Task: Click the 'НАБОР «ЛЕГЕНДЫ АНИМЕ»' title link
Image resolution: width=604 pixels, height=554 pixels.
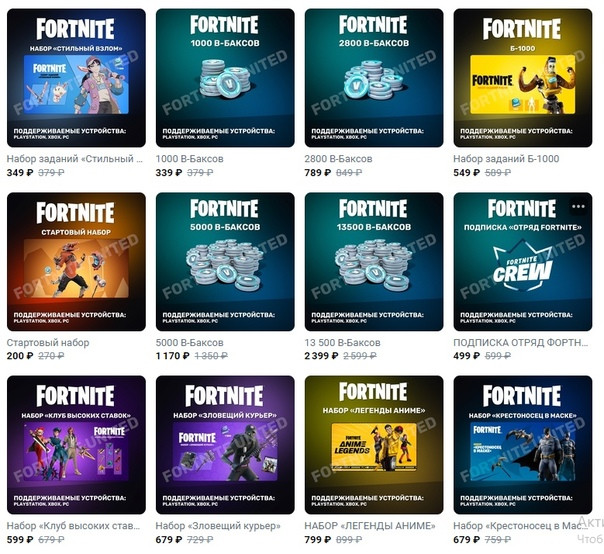Action: 370,526
